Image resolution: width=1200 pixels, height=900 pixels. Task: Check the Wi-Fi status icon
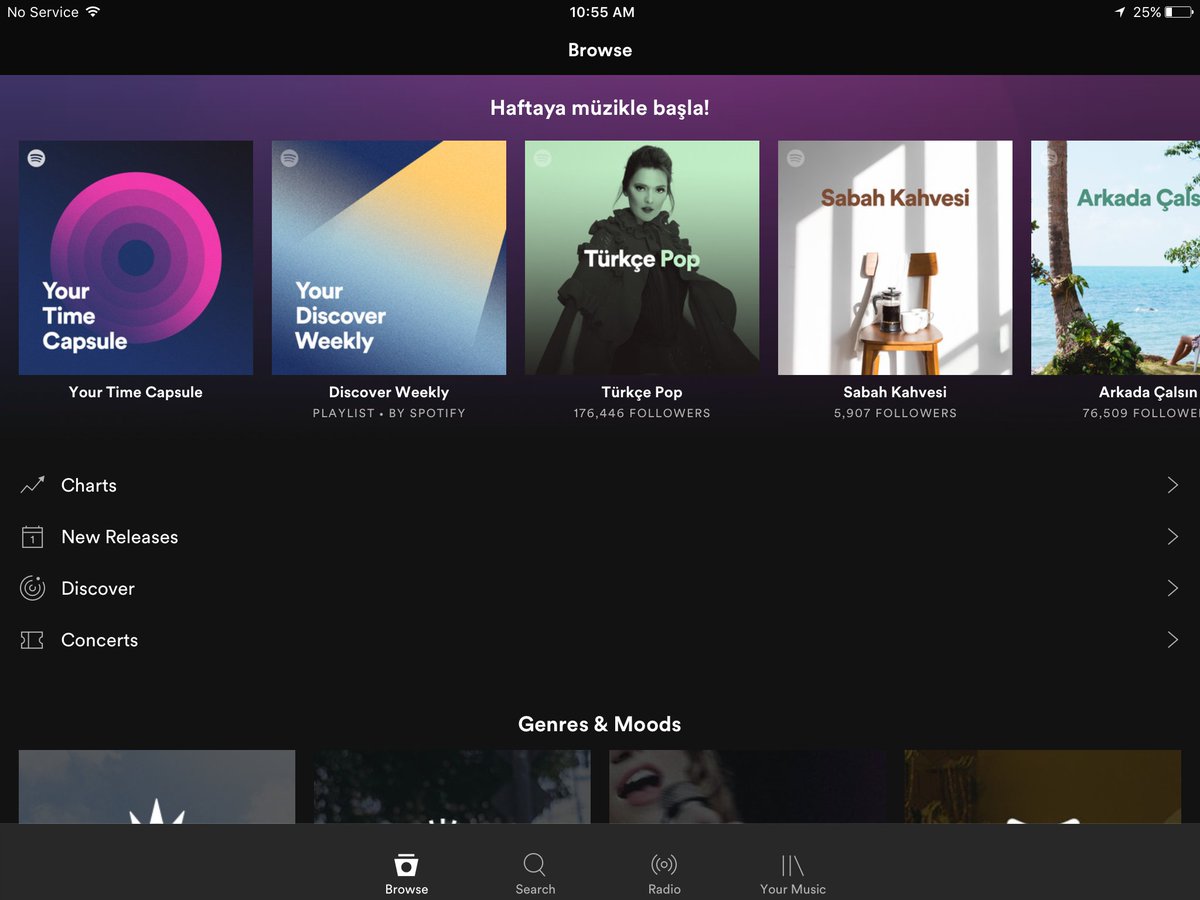coord(93,12)
